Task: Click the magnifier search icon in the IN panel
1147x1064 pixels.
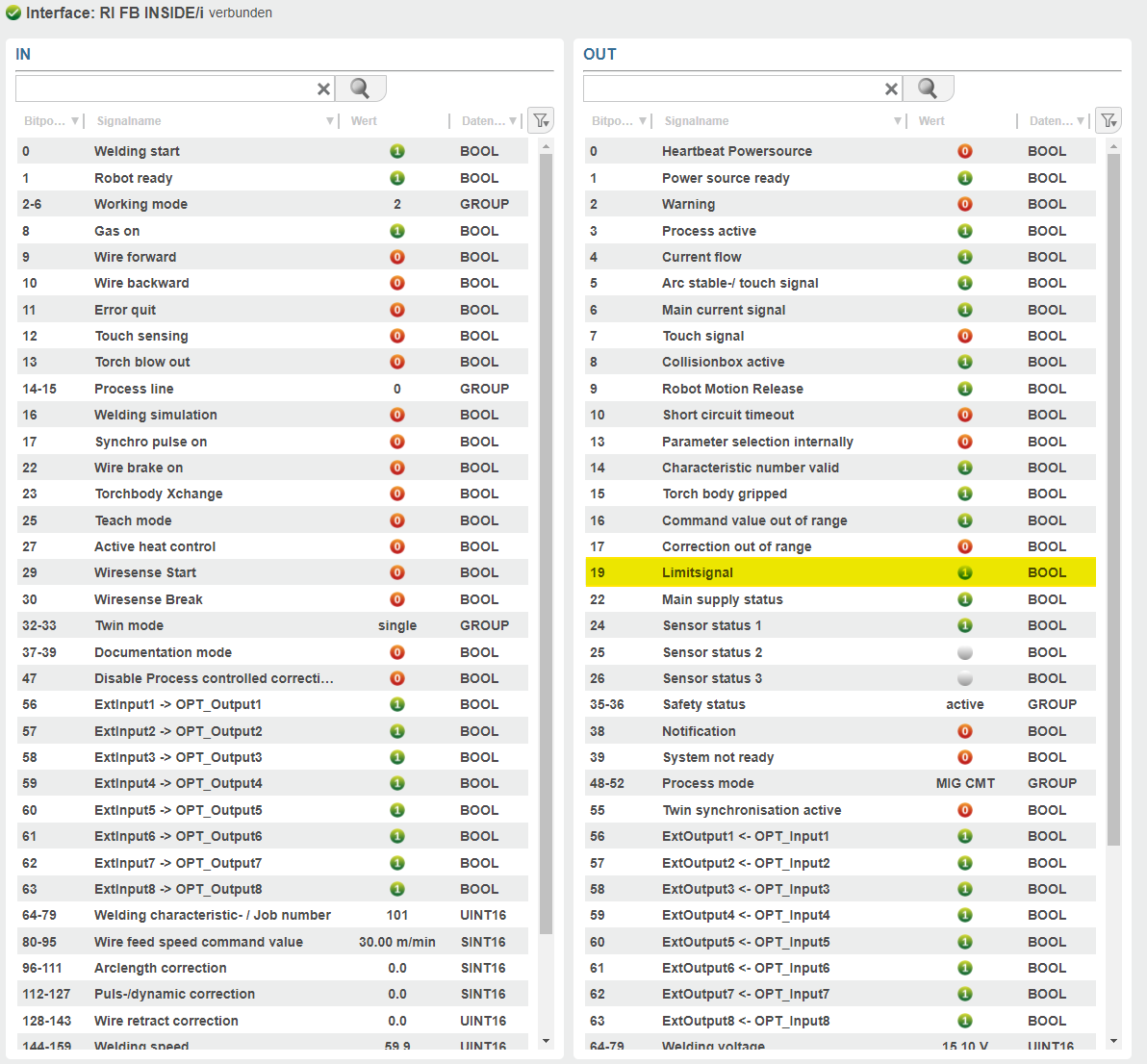Action: (x=360, y=88)
